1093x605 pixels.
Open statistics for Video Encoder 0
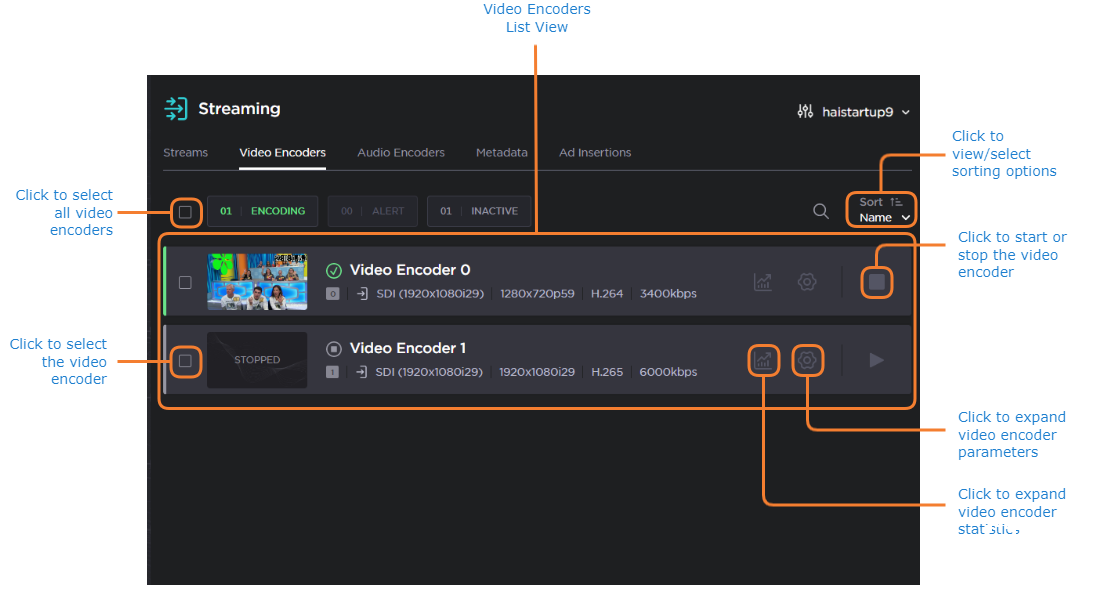(x=763, y=282)
